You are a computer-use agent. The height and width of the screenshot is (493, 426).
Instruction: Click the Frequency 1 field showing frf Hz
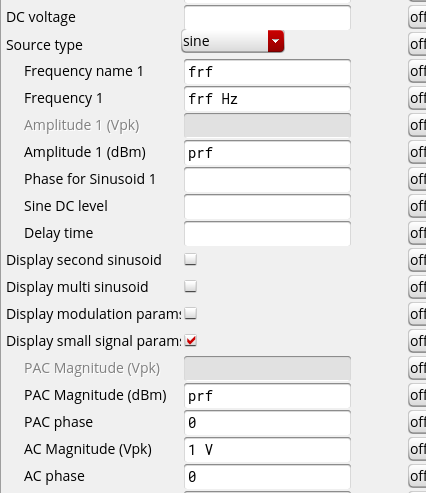[267, 99]
